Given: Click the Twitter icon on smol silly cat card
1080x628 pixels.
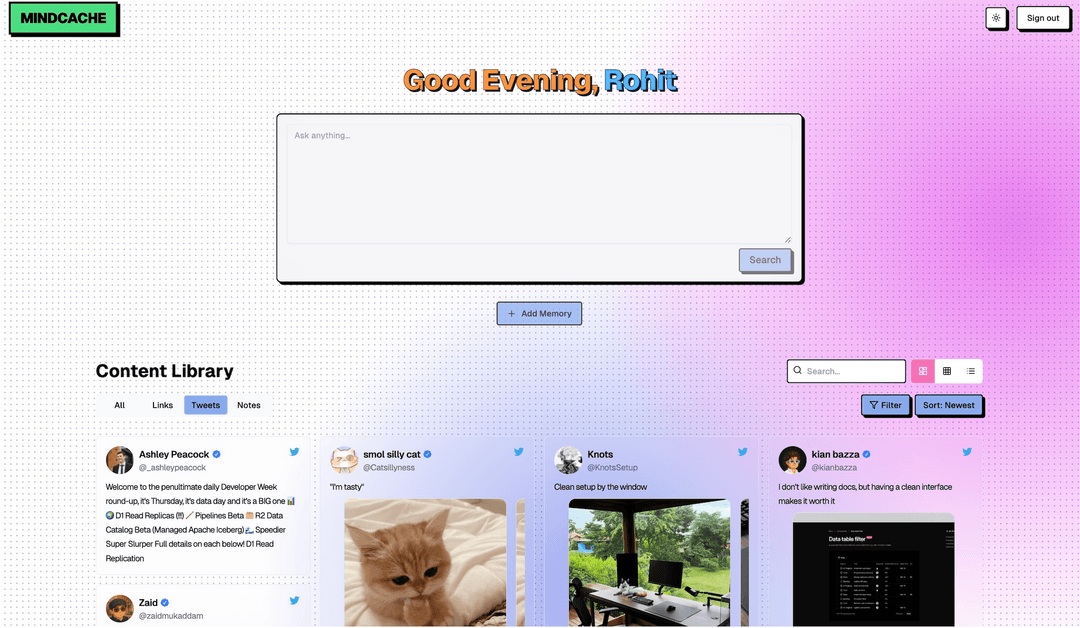Looking at the screenshot, I should click(519, 452).
